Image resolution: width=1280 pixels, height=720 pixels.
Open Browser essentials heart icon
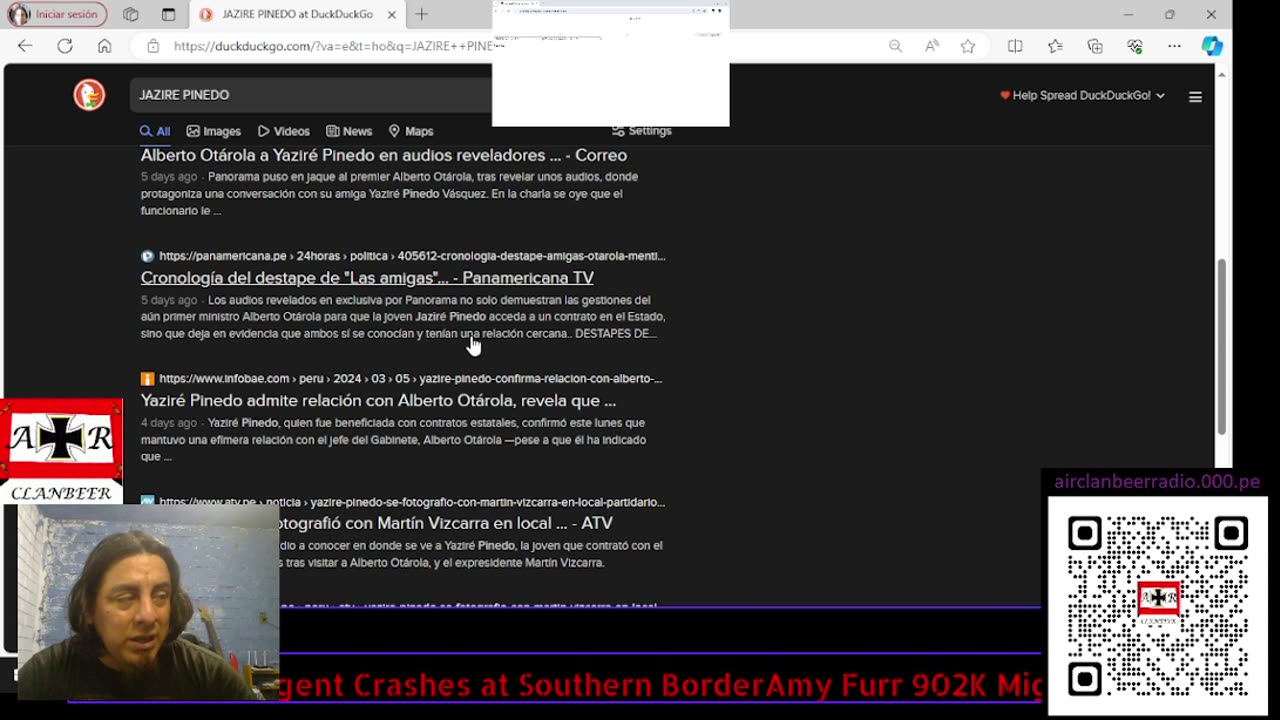pyautogui.click(x=1135, y=46)
